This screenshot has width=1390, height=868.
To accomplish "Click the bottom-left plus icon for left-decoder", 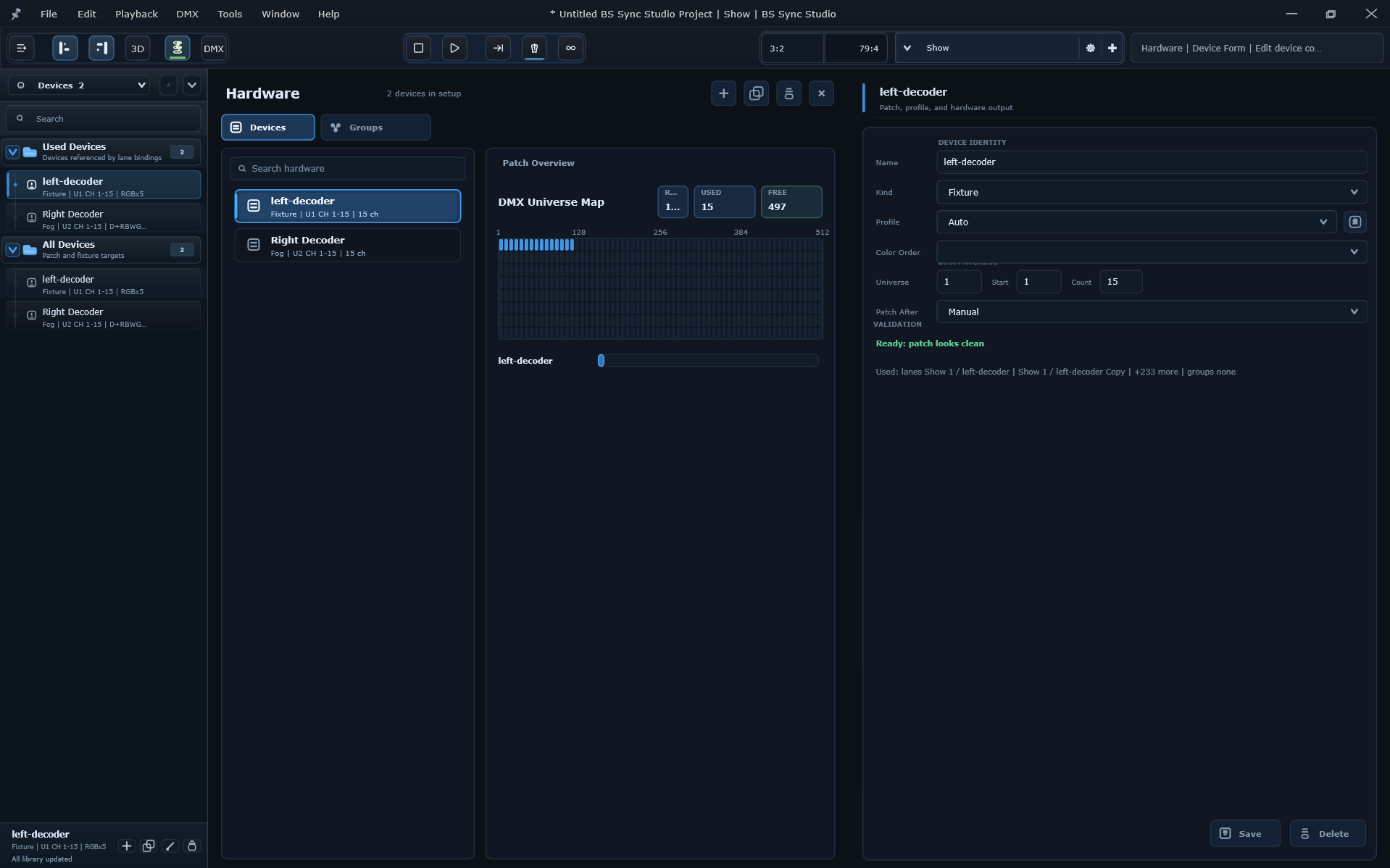I will [127, 846].
